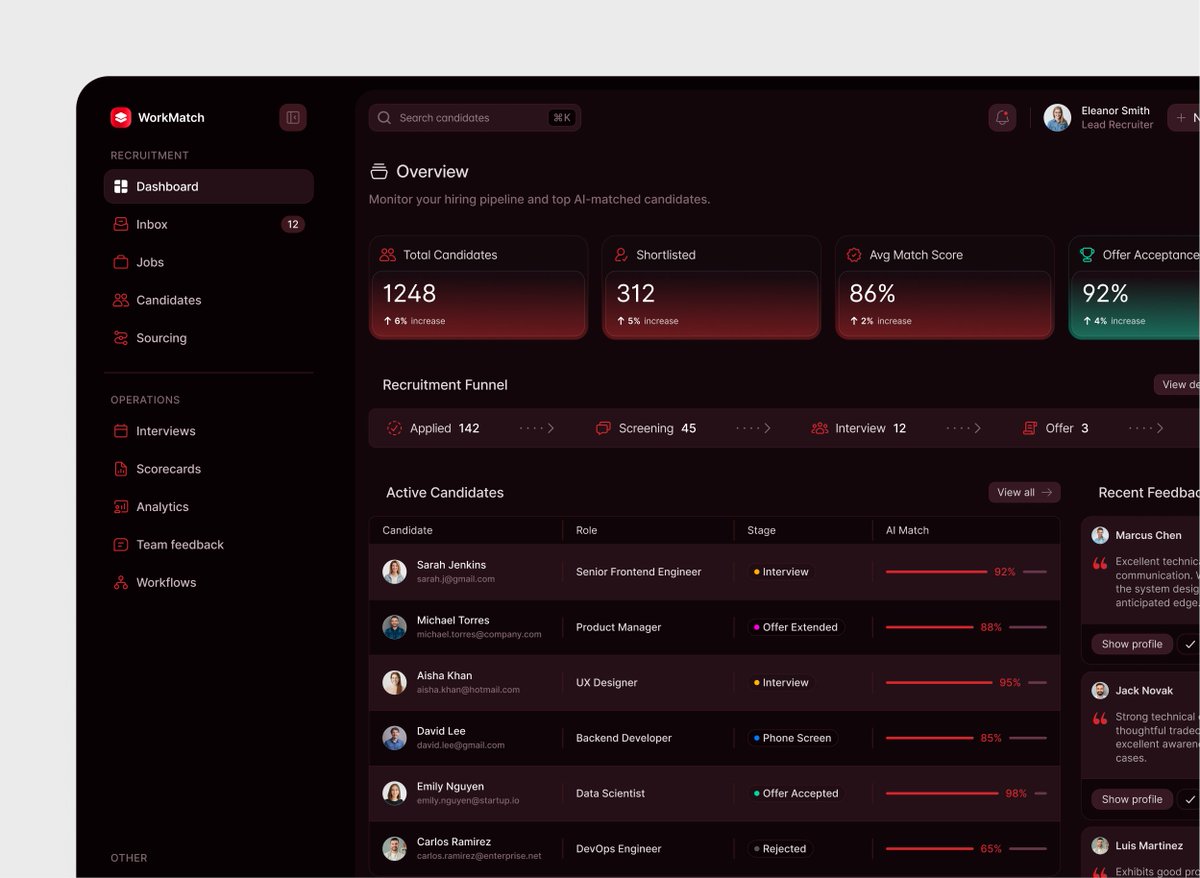Click the 92% offer acceptance value

pos(1105,293)
